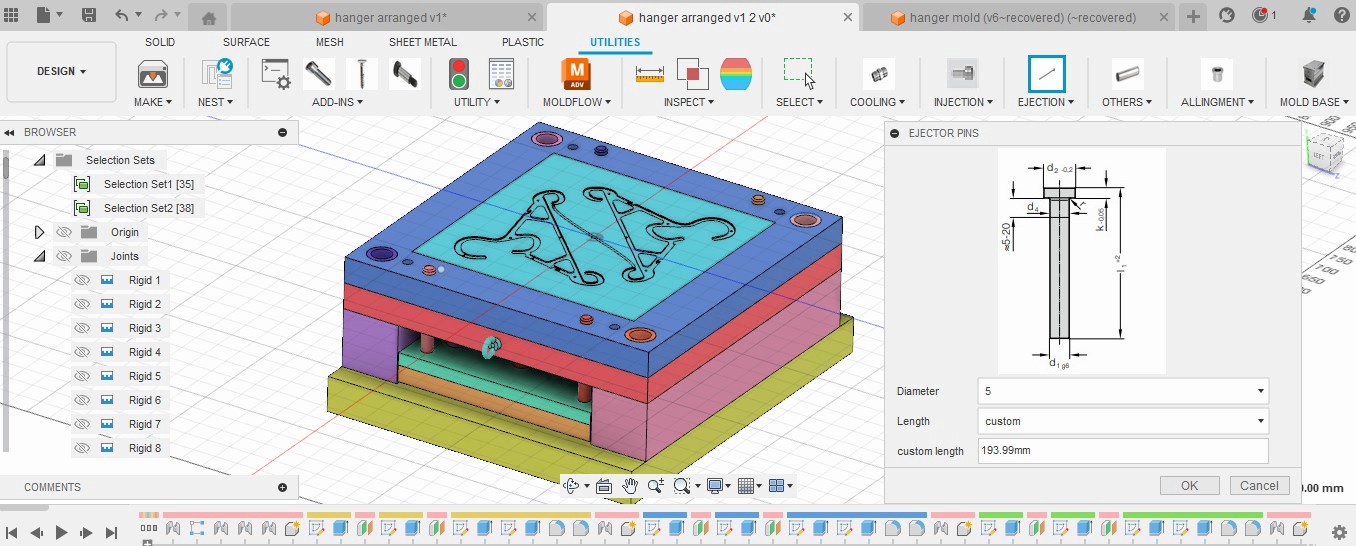Jump to timeline beginning
Viewport: 1356px width, 546px height.
12,533
